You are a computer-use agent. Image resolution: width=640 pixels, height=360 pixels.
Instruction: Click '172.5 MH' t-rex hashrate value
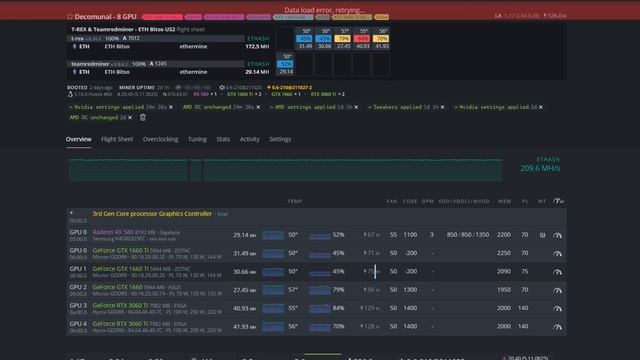click(x=257, y=47)
